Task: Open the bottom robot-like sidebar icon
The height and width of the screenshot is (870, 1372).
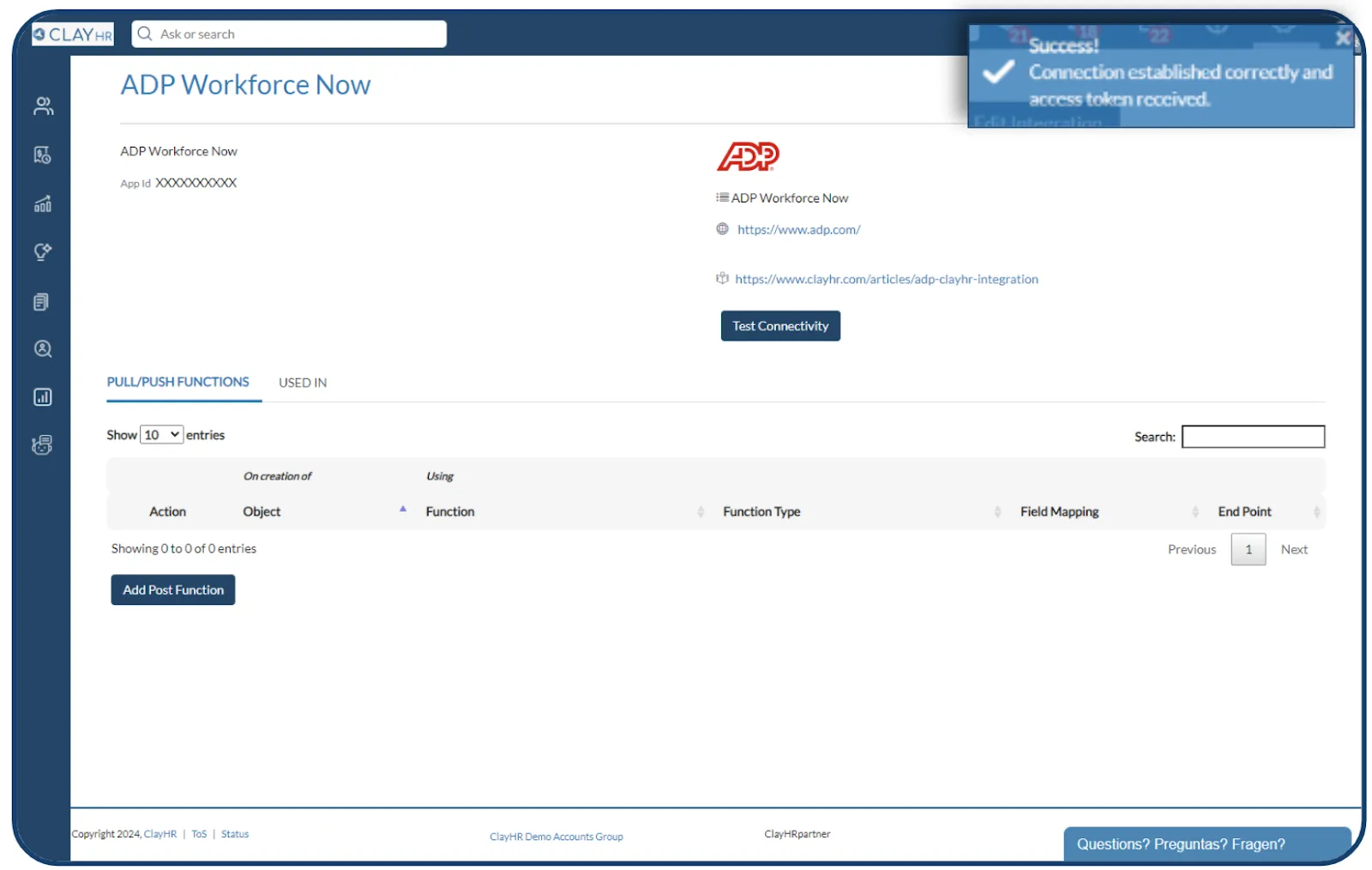Action: [42, 445]
